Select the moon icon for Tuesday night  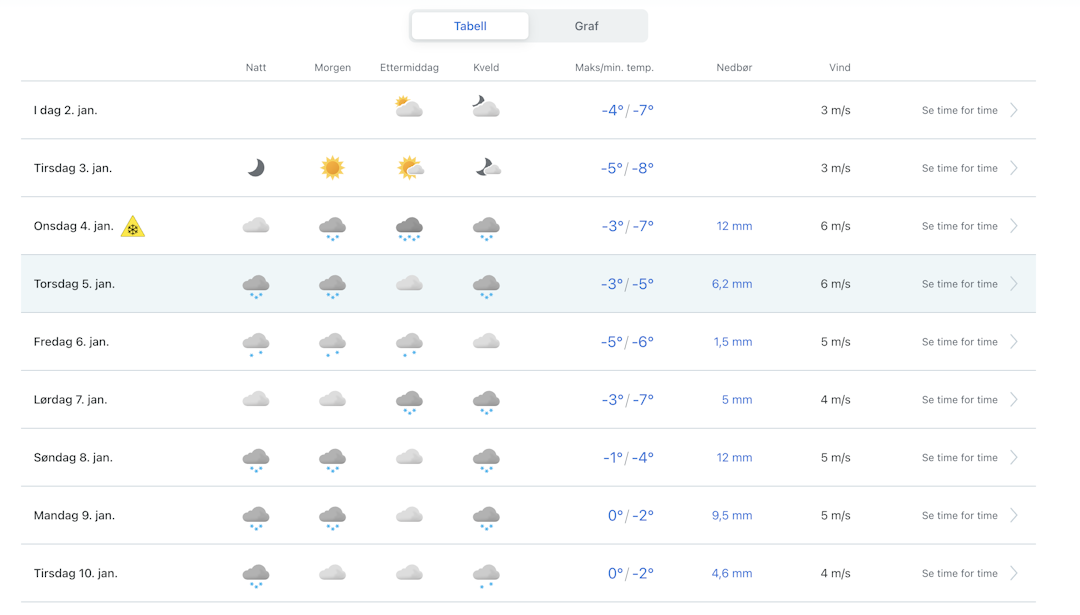[x=256, y=166]
